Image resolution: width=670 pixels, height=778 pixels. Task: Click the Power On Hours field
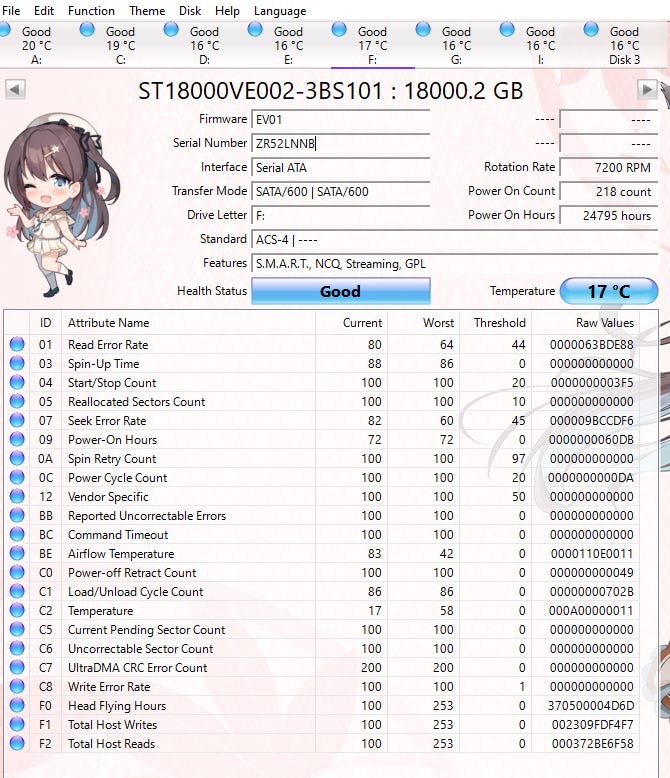[609, 215]
